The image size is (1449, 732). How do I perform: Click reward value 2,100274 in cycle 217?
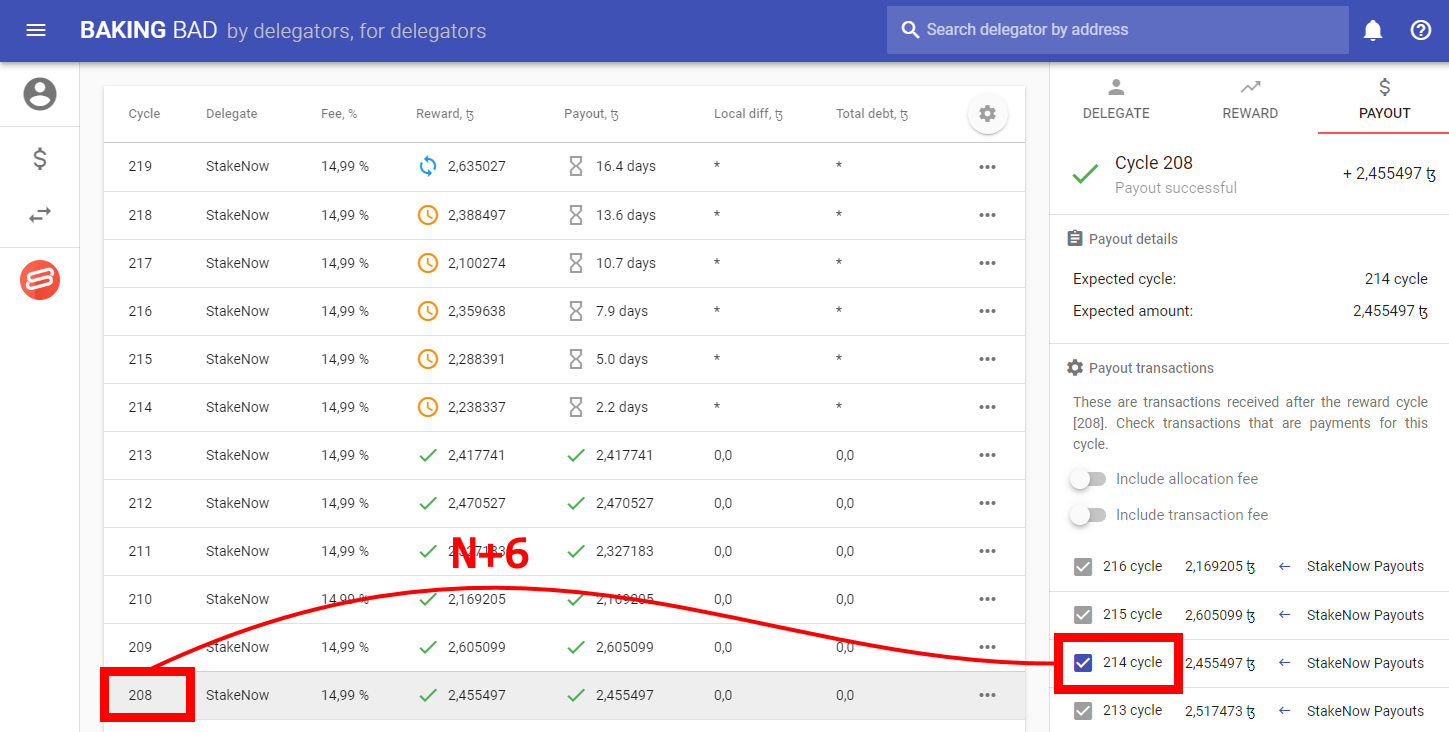477,263
